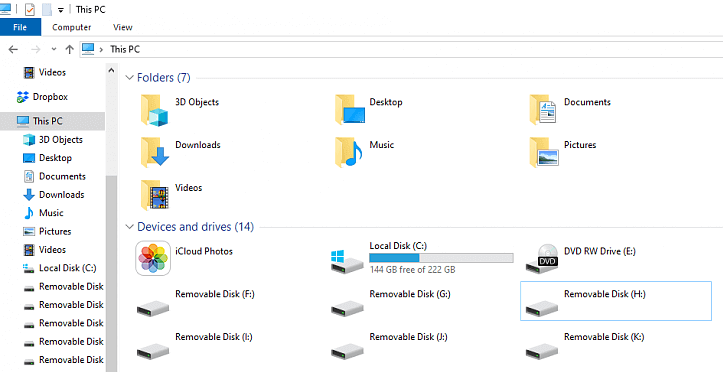Switch to the View ribbon tab
The image size is (723, 372).
(123, 27)
